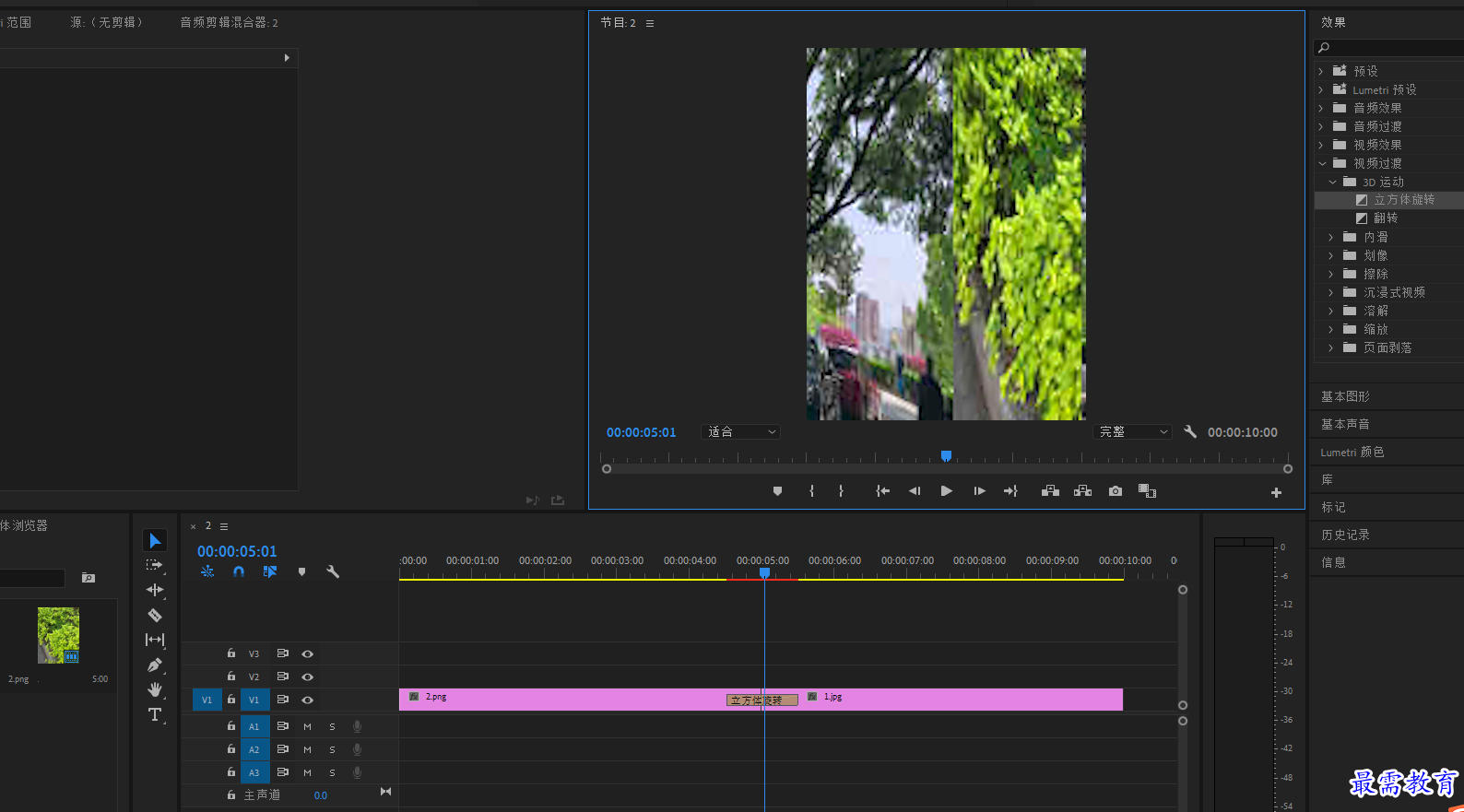Select the Razor tool
This screenshot has width=1464, height=812.
(155, 615)
